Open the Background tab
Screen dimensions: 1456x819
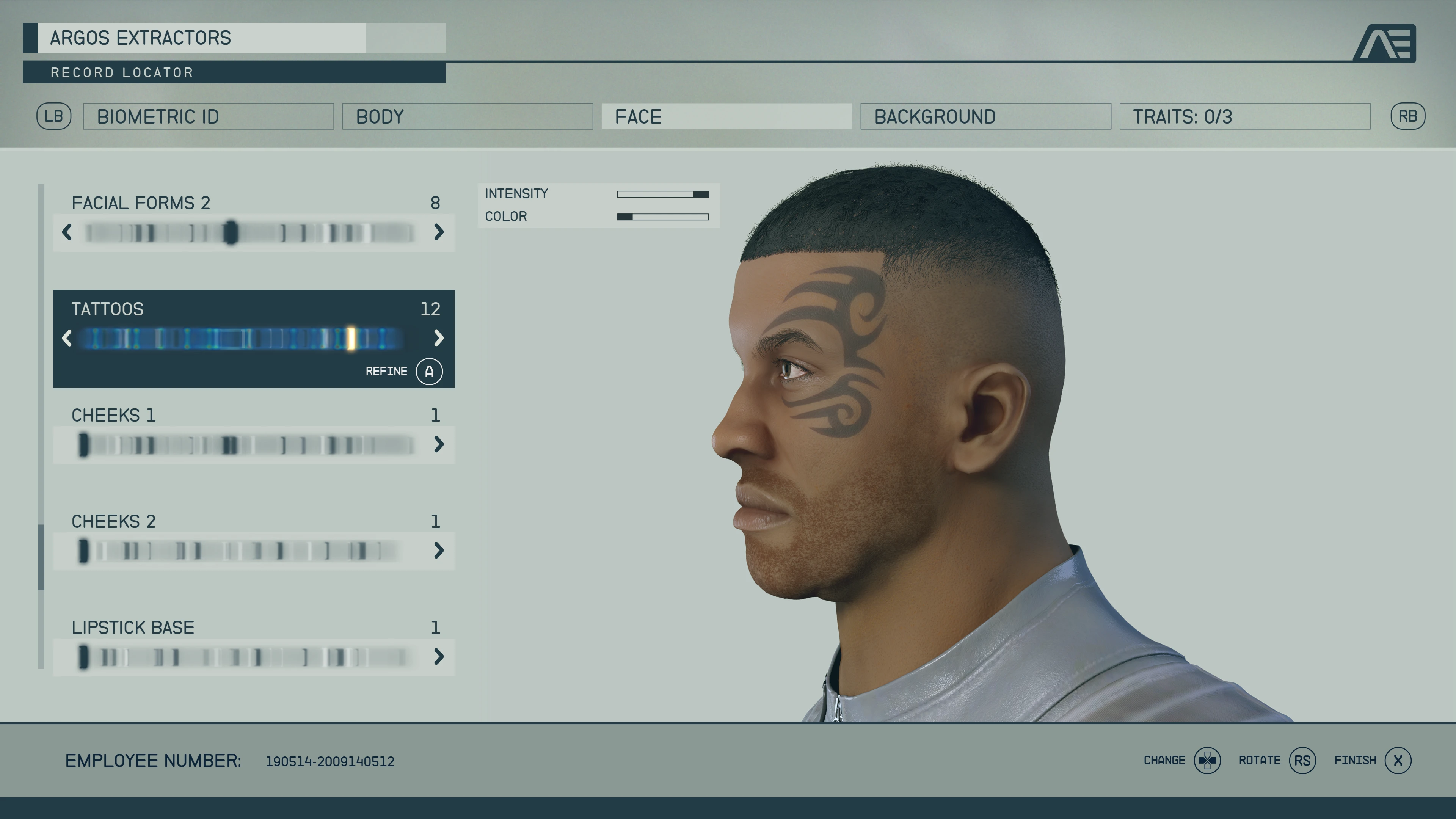click(x=985, y=116)
